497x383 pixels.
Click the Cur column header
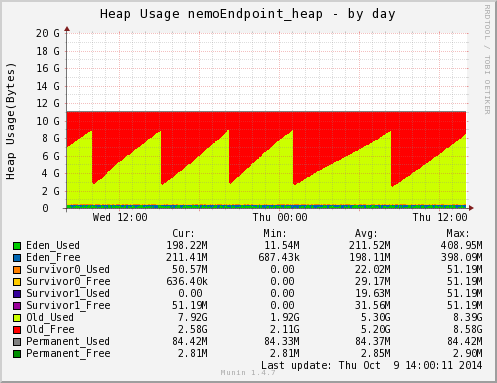[183, 233]
